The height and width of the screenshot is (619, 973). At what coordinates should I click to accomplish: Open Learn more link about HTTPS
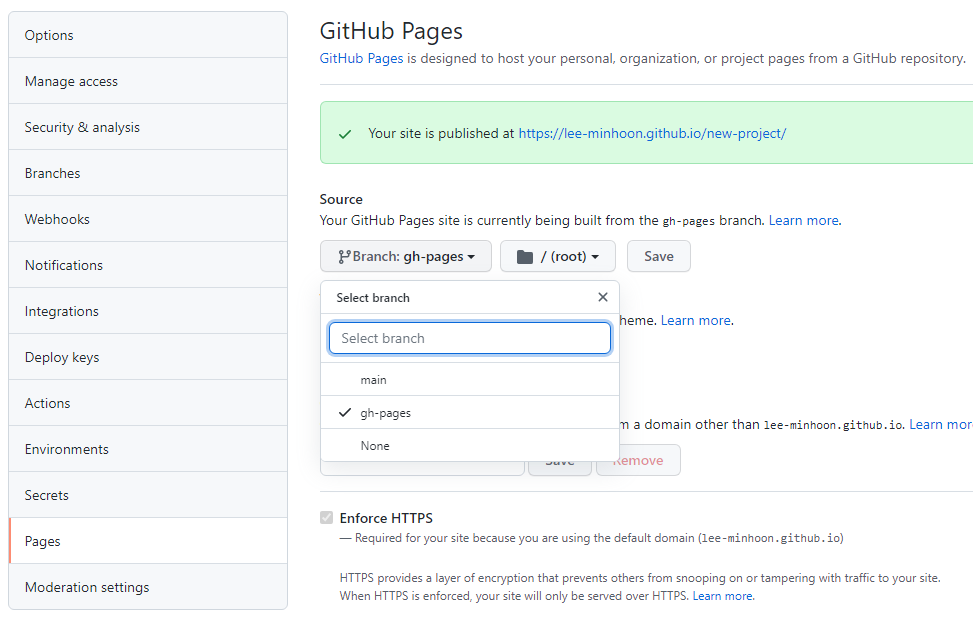(x=723, y=595)
